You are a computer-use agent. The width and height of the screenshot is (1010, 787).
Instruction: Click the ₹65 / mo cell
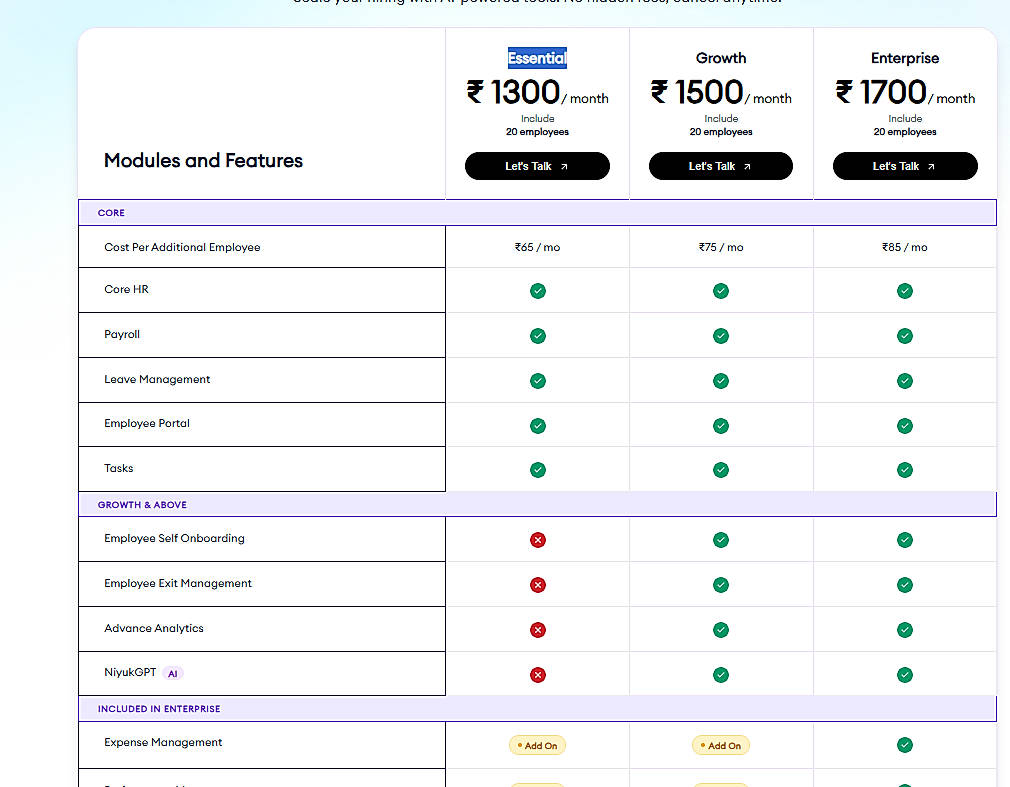[x=537, y=247]
